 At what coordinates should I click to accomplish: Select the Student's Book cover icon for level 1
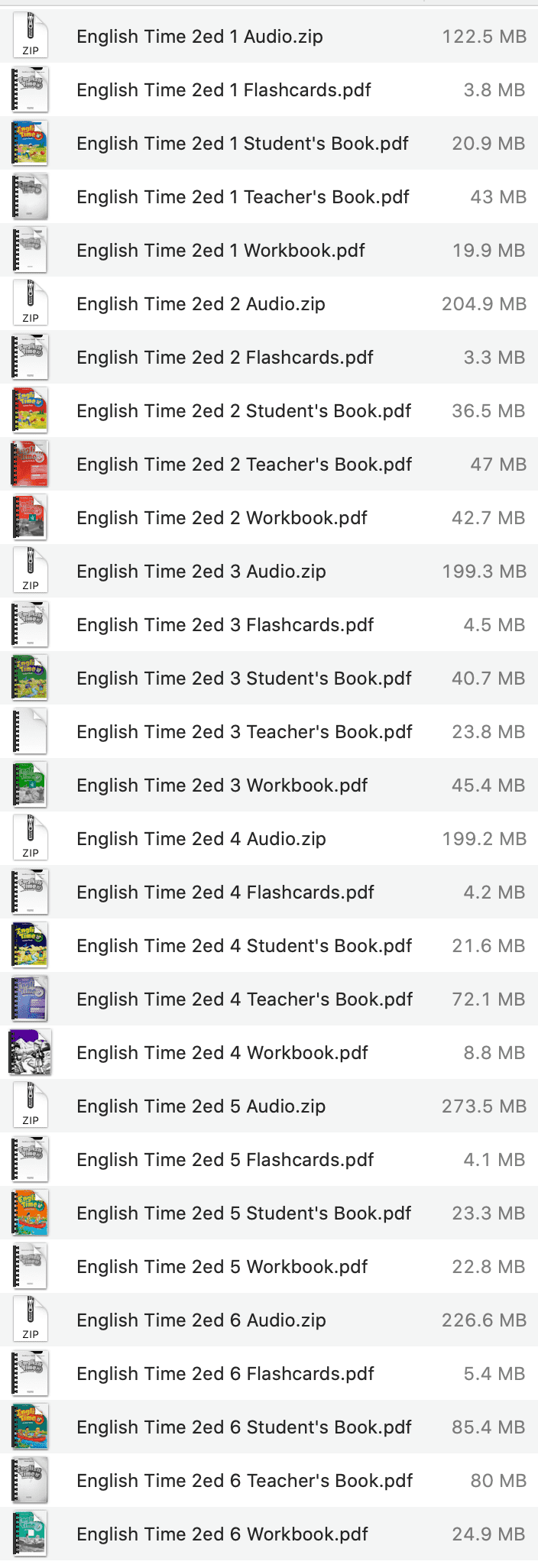30,143
